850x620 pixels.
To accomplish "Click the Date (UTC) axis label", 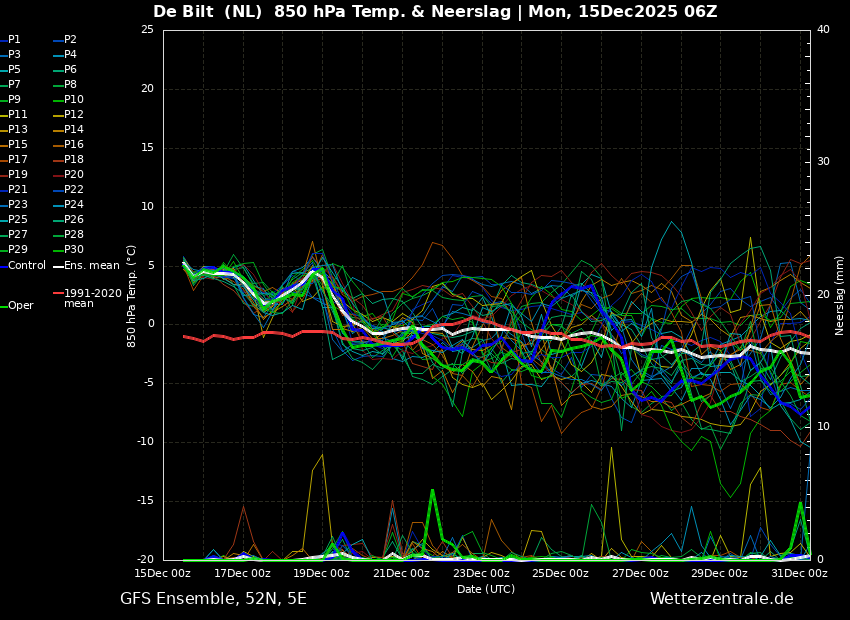I will click(x=486, y=589).
